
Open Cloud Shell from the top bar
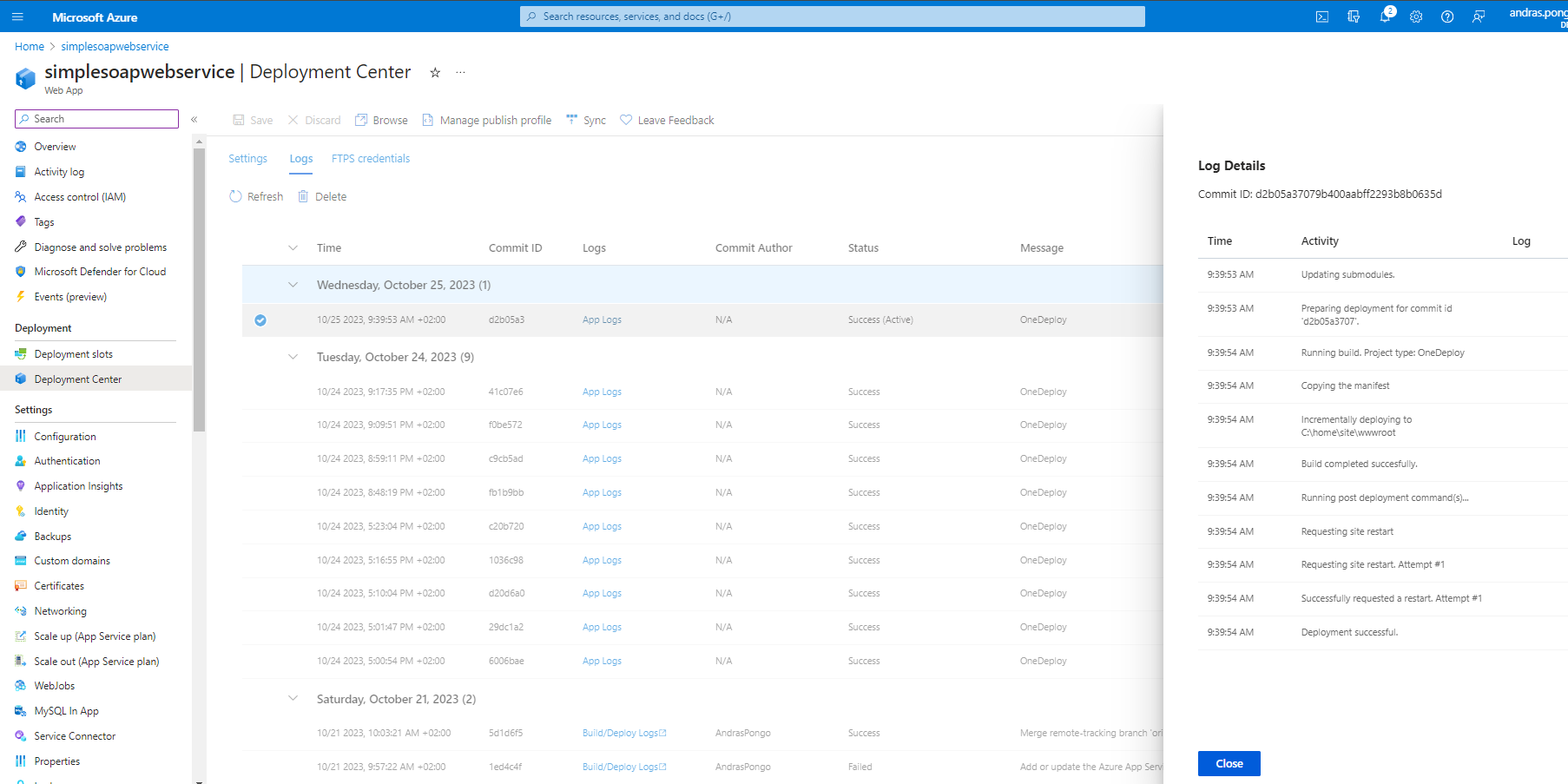1322,16
